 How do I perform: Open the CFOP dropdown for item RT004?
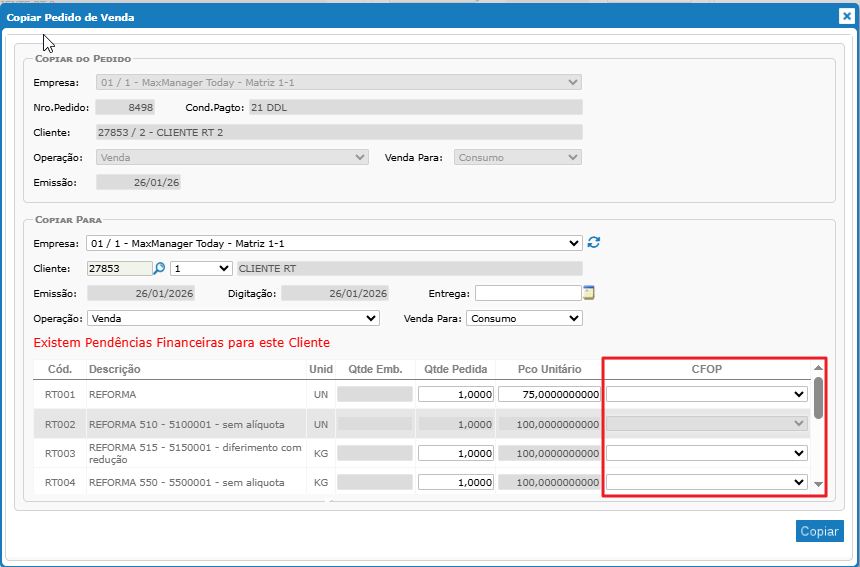tap(706, 482)
